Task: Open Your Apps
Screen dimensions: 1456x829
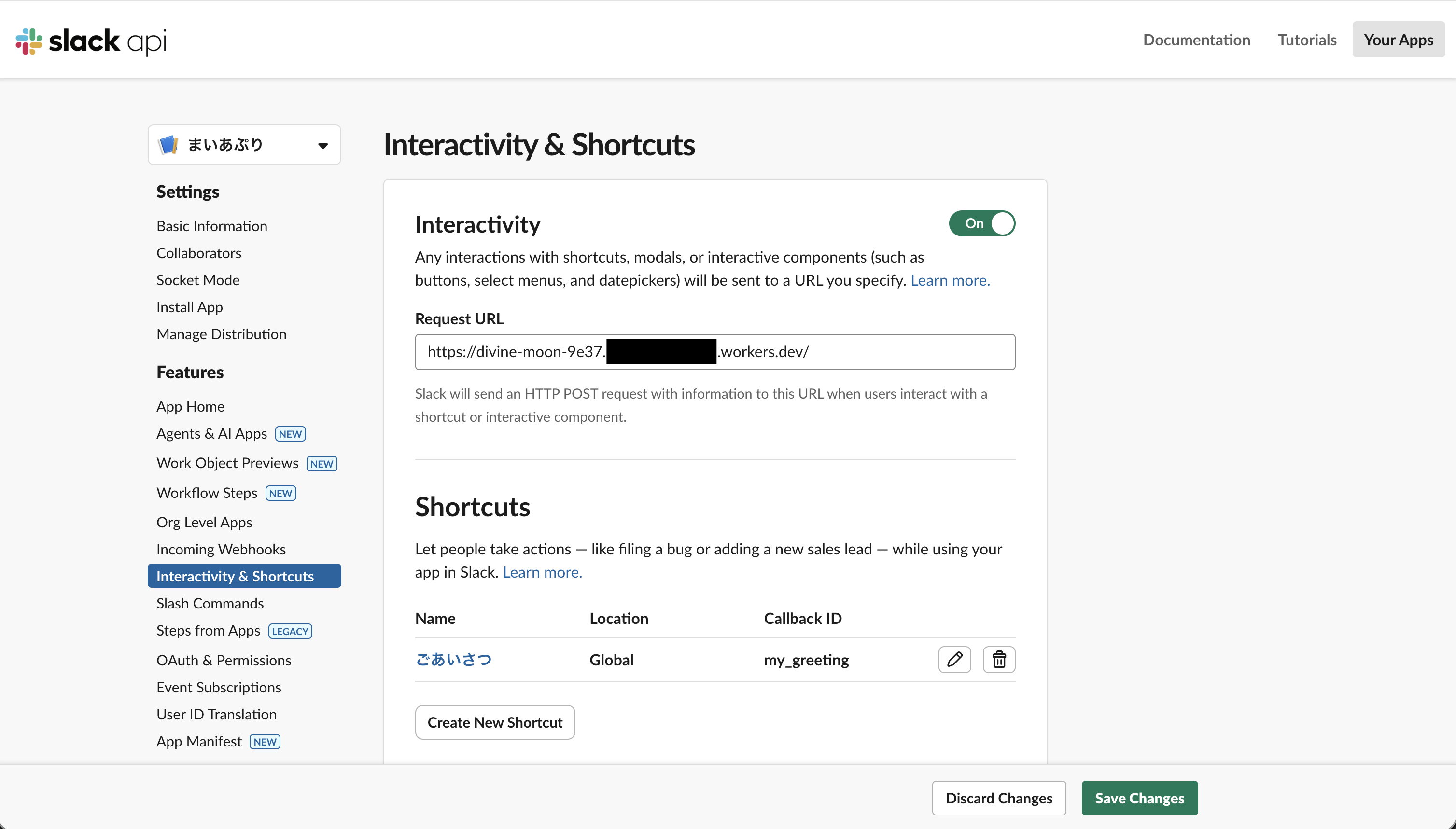Action: 1399,39
